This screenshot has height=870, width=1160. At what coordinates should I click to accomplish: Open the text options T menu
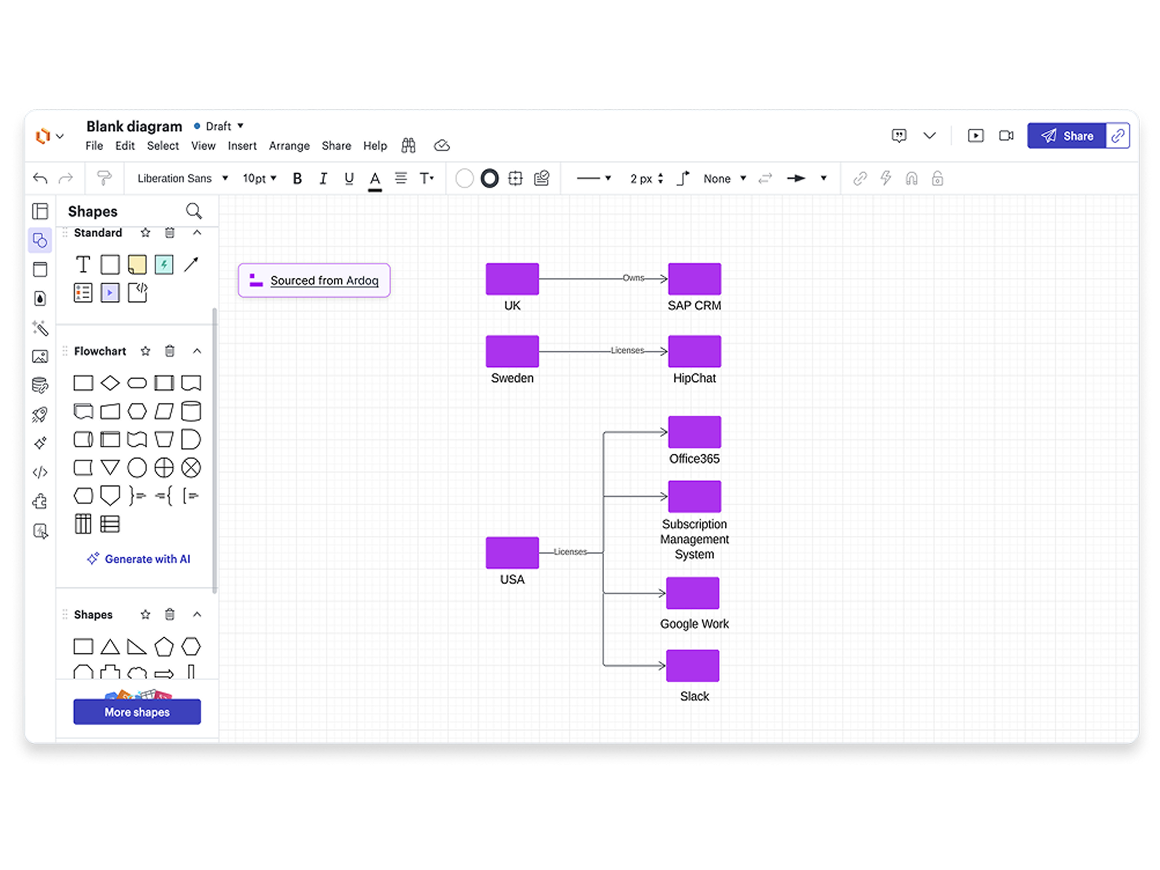[x=427, y=178]
